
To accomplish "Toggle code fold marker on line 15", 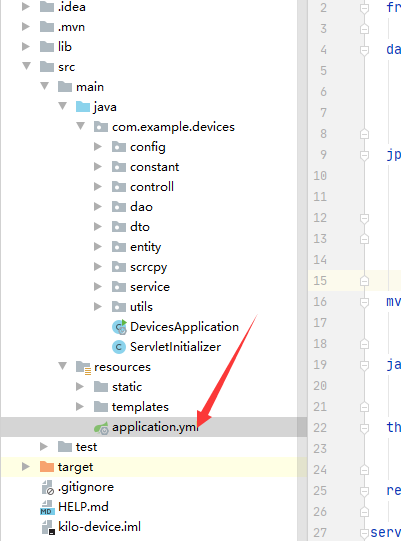I will coord(364,281).
